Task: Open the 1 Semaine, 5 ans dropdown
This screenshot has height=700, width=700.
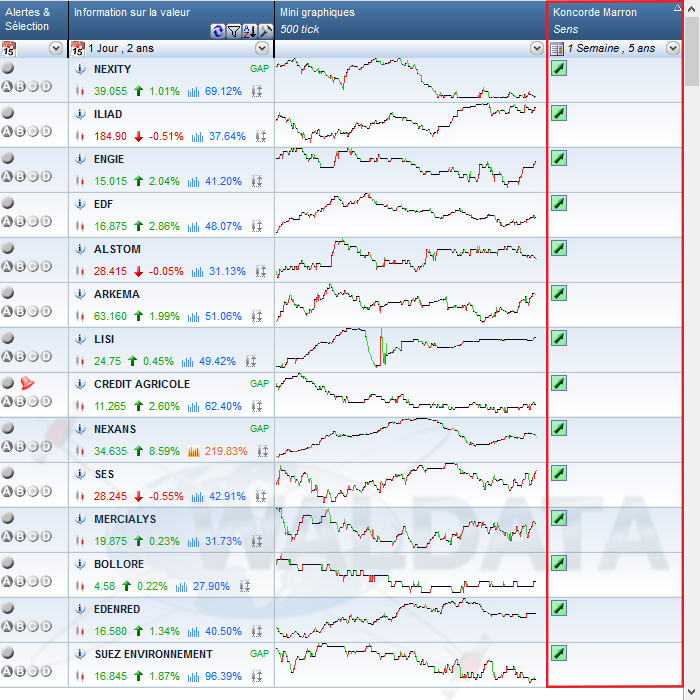Action: click(673, 48)
